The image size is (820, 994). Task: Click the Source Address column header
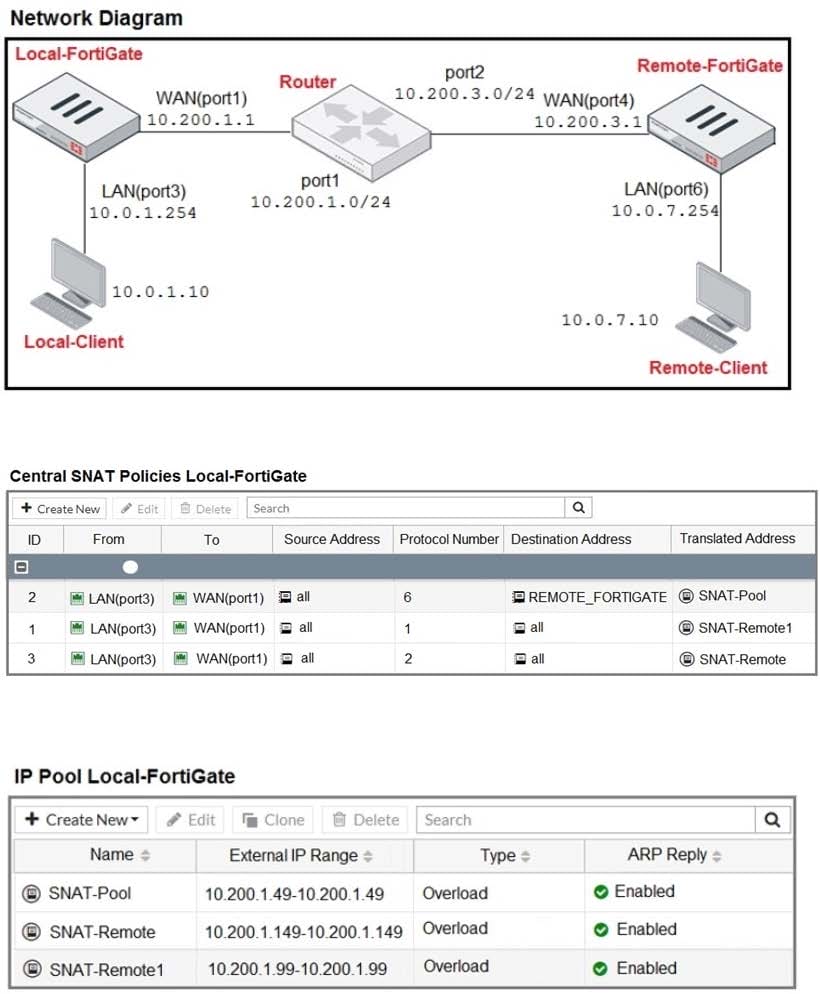(x=332, y=539)
